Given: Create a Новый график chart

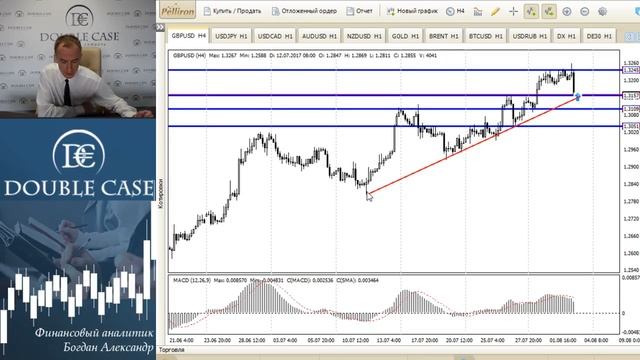Looking at the screenshot, I should (x=412, y=11).
